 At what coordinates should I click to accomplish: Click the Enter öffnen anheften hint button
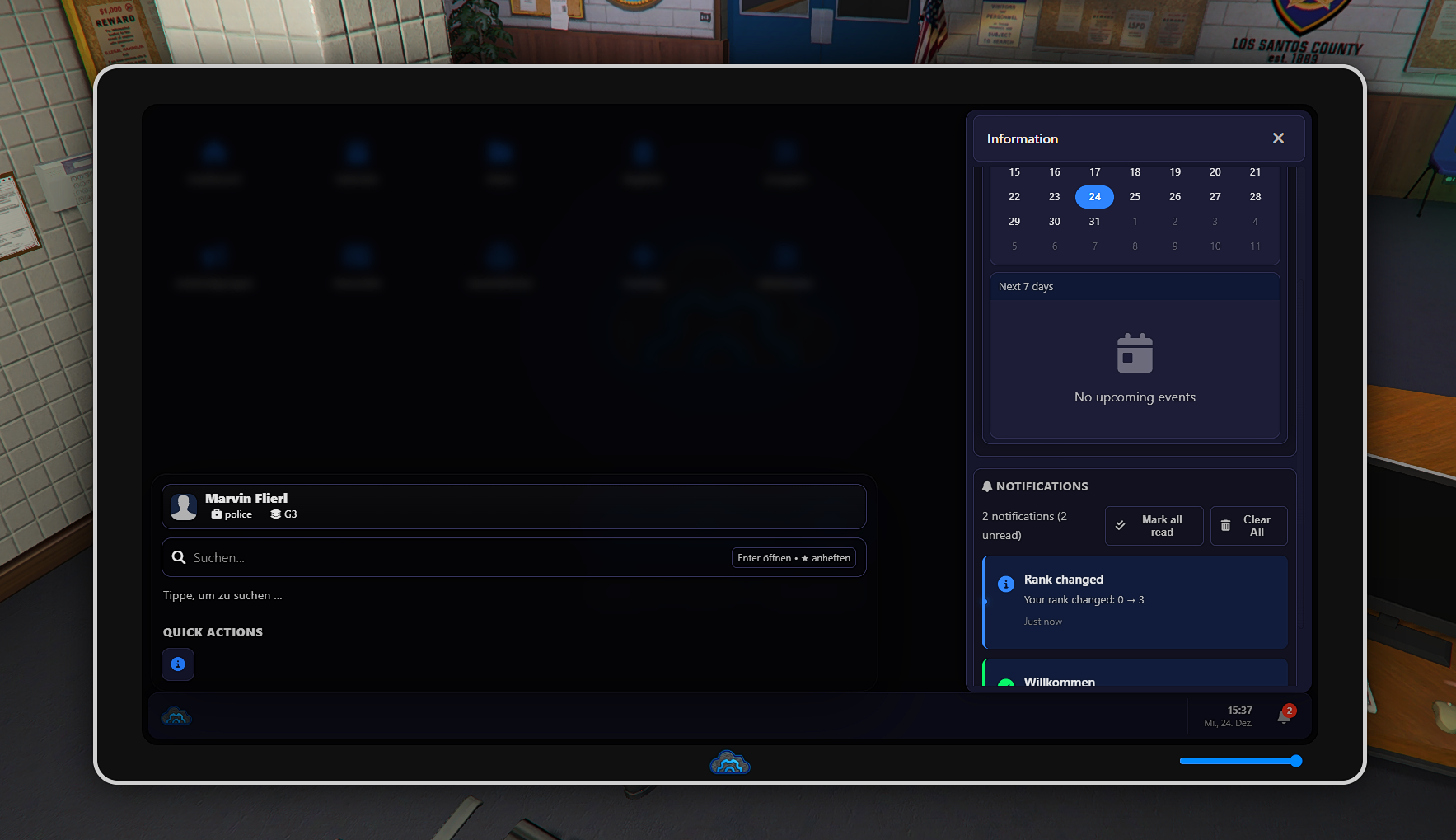click(x=794, y=558)
